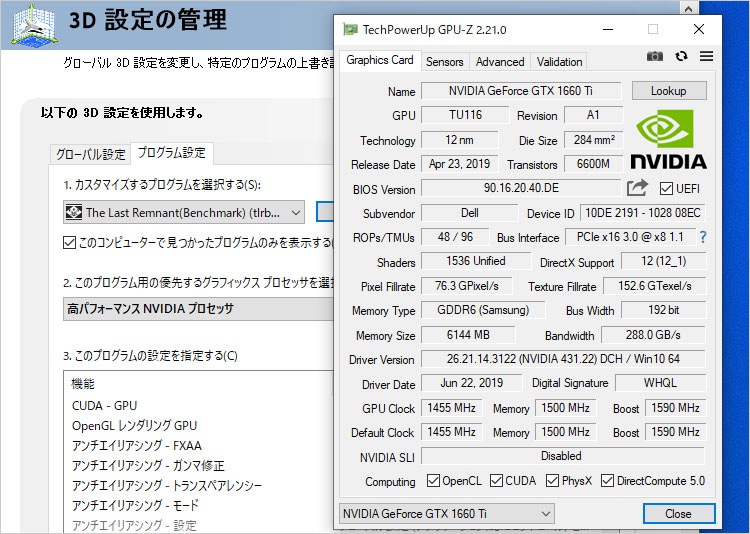Screen dimensions: 750x534
Task: Open the GPU-Z hamburger menu
Action: (706, 56)
